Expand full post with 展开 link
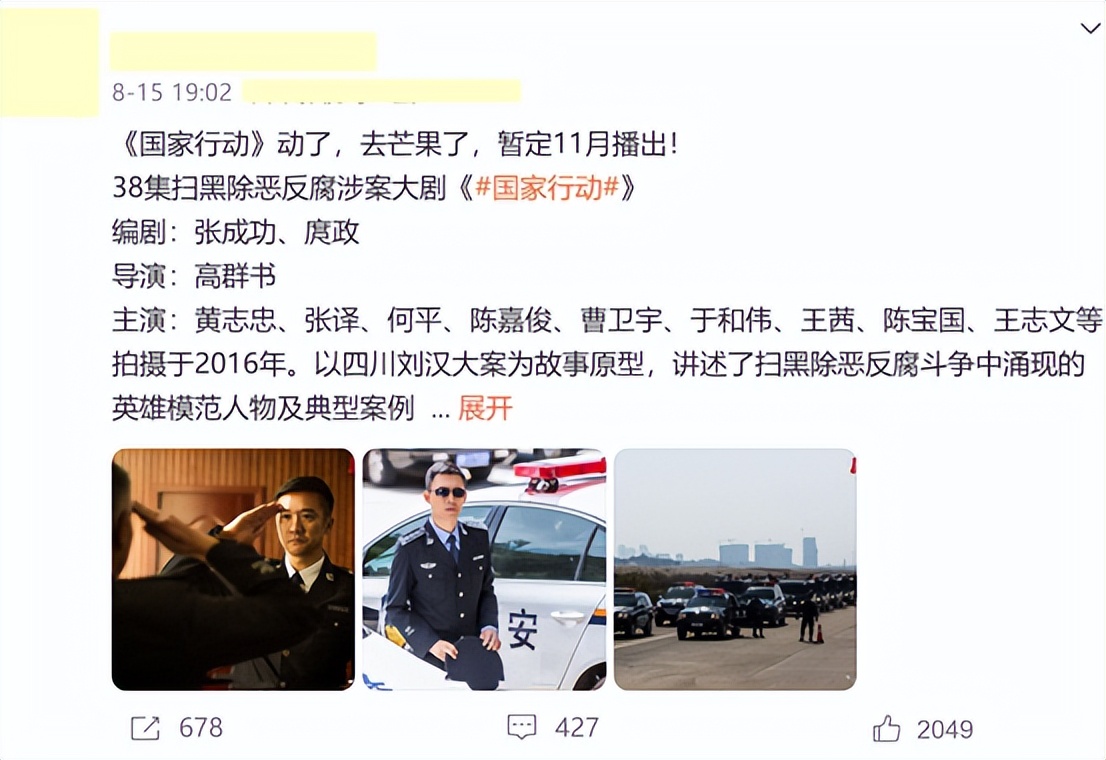The width and height of the screenshot is (1106, 760). point(485,409)
